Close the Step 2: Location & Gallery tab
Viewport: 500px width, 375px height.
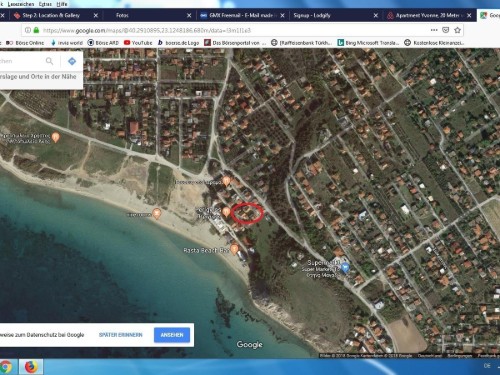click(x=96, y=15)
